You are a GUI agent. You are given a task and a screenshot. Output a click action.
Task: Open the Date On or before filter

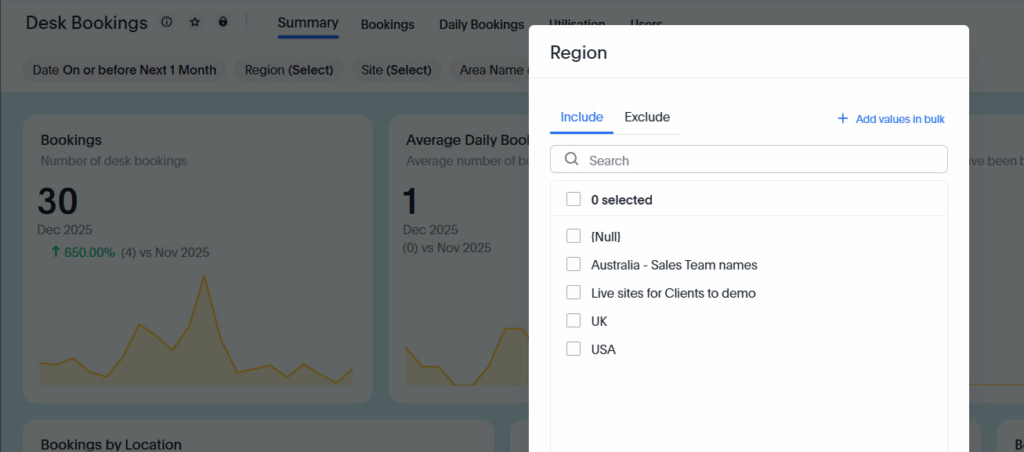124,70
